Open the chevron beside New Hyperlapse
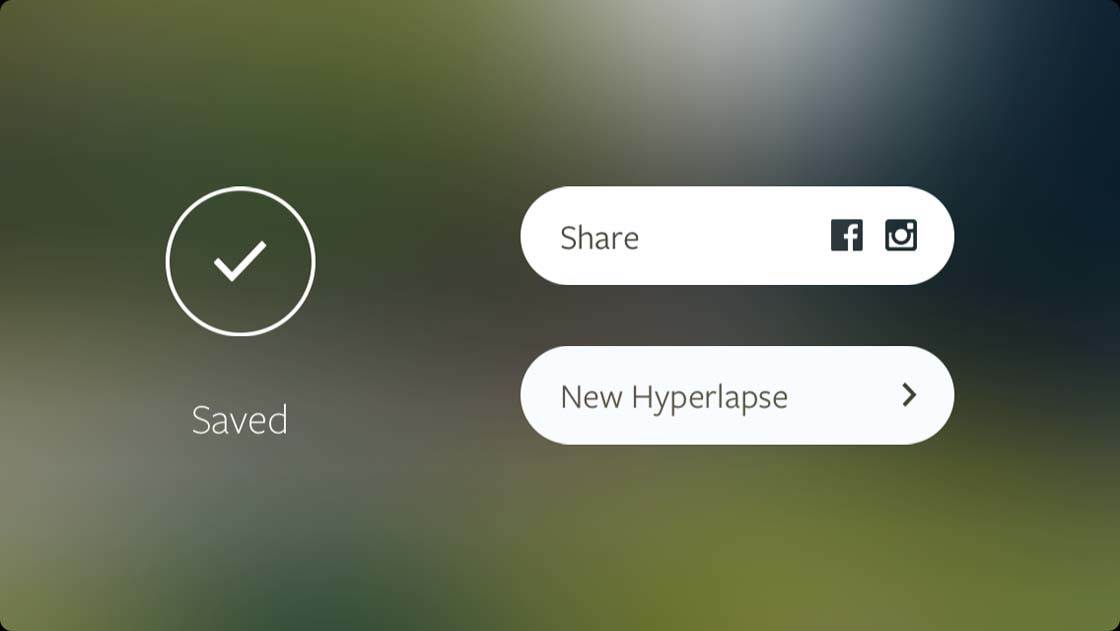The height and width of the screenshot is (631, 1120). point(909,394)
